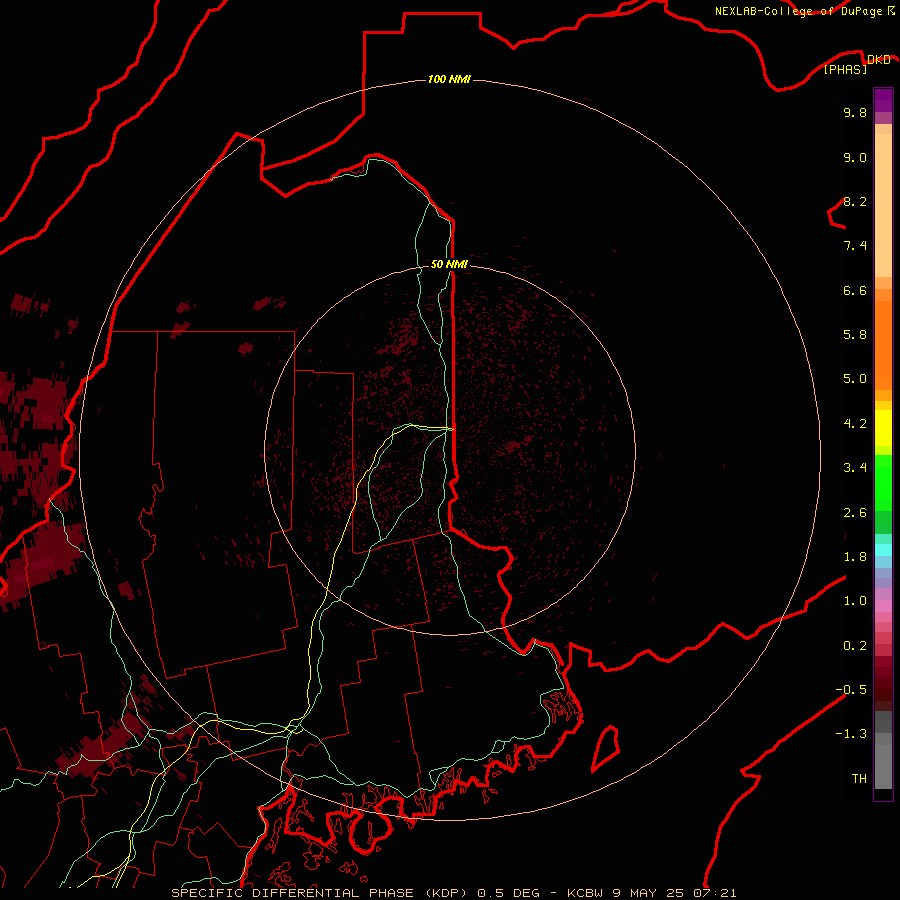Click the 6.6 value on color scale
The width and height of the screenshot is (900, 900).
click(x=855, y=290)
